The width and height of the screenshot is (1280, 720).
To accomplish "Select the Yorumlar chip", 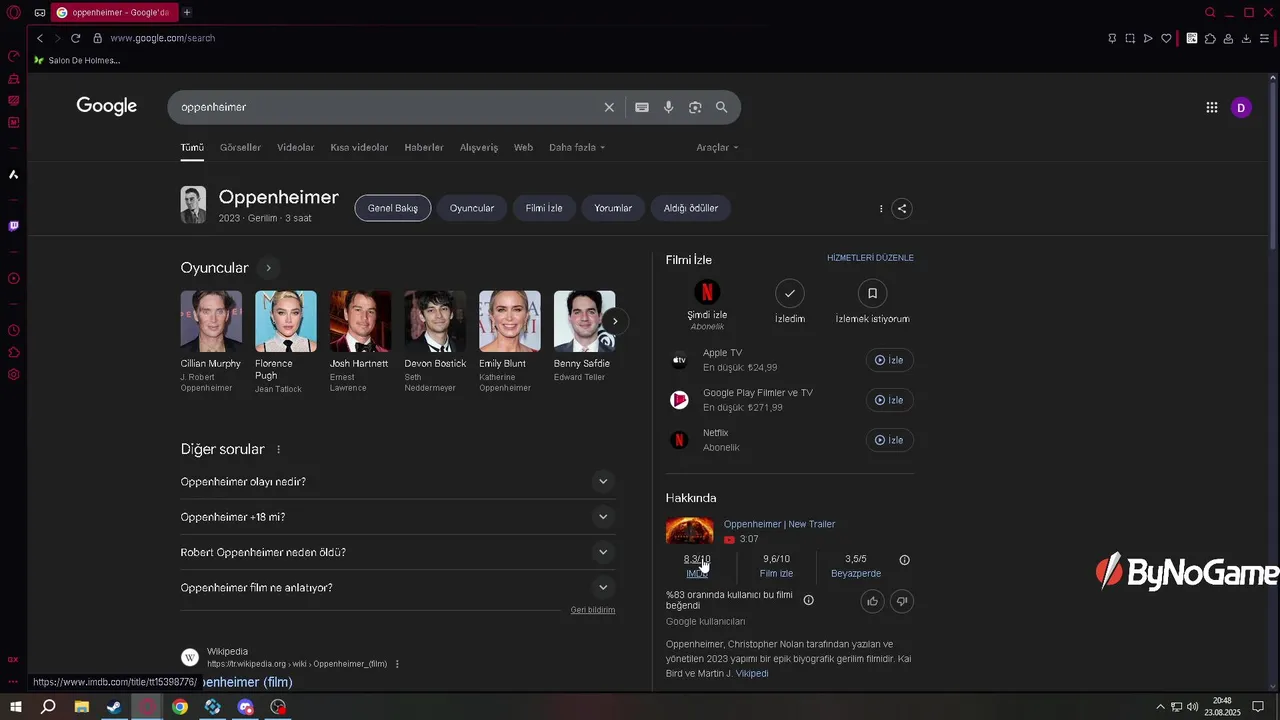I will click(613, 208).
